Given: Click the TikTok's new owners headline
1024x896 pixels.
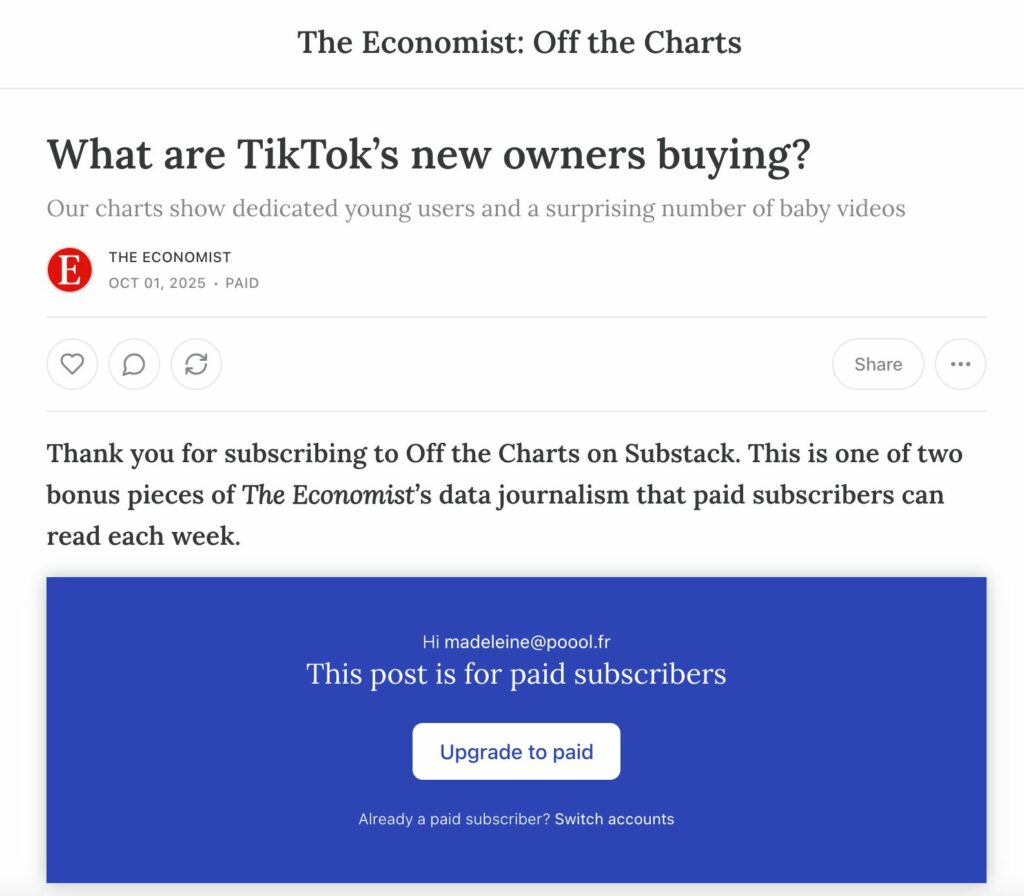Looking at the screenshot, I should coord(428,155).
